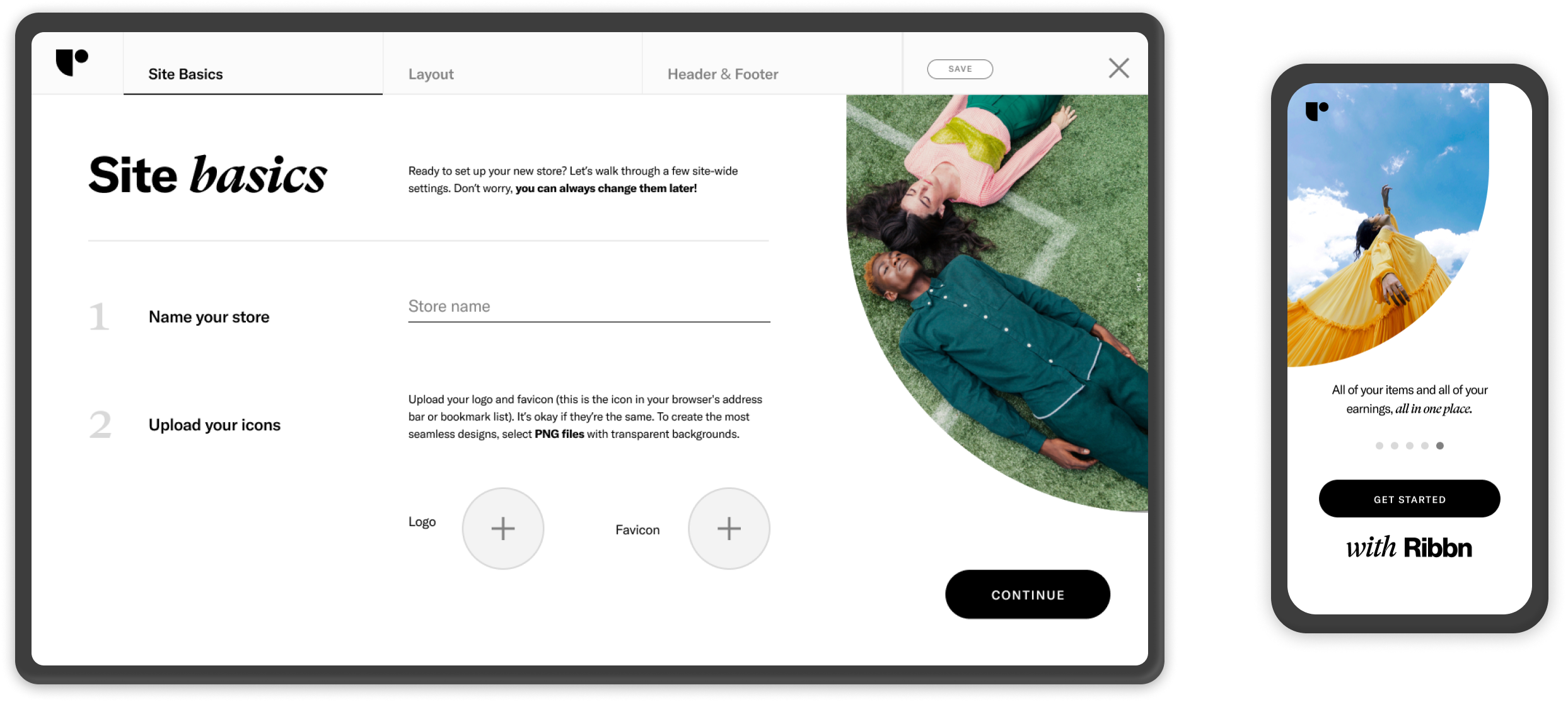Click the CONTINUE button
The width and height of the screenshot is (1568, 702).
coord(1028,594)
